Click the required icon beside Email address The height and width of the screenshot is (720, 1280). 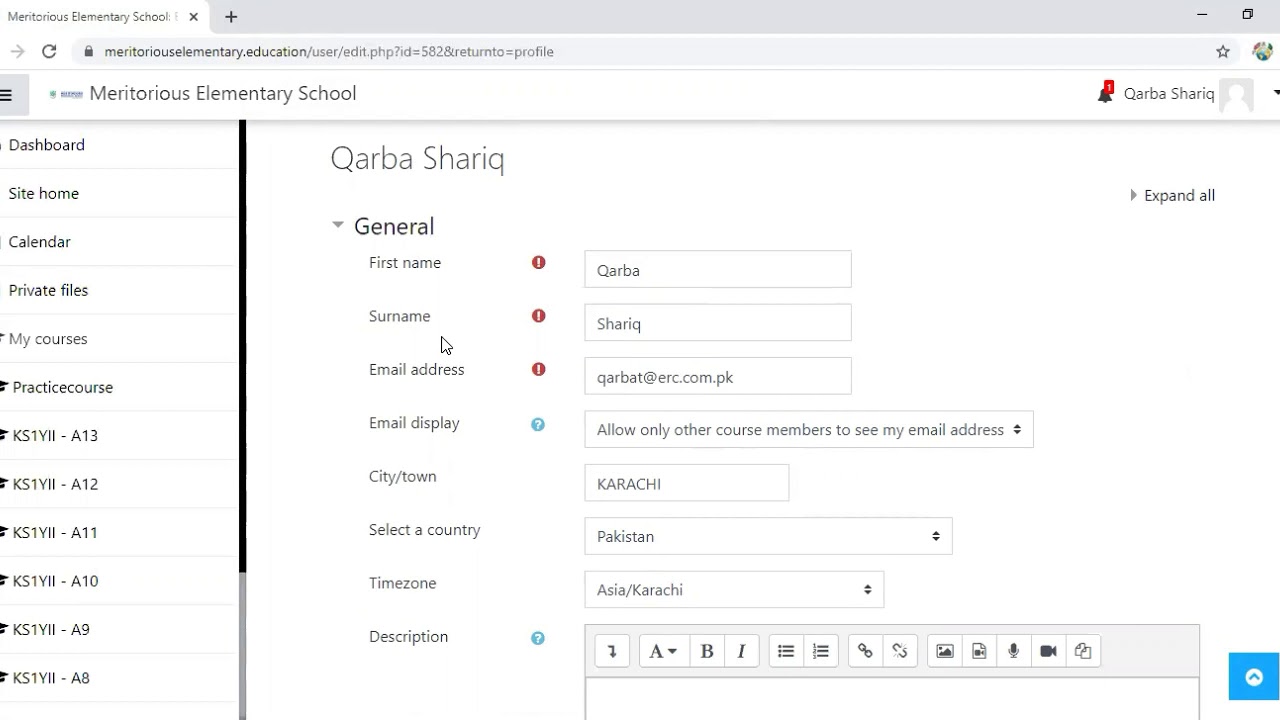[x=539, y=369]
